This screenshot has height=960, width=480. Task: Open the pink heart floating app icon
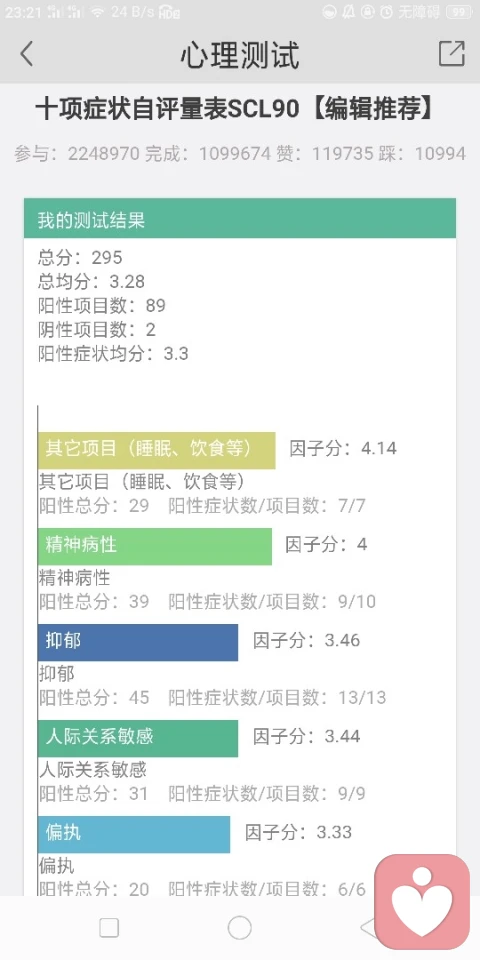click(x=422, y=902)
